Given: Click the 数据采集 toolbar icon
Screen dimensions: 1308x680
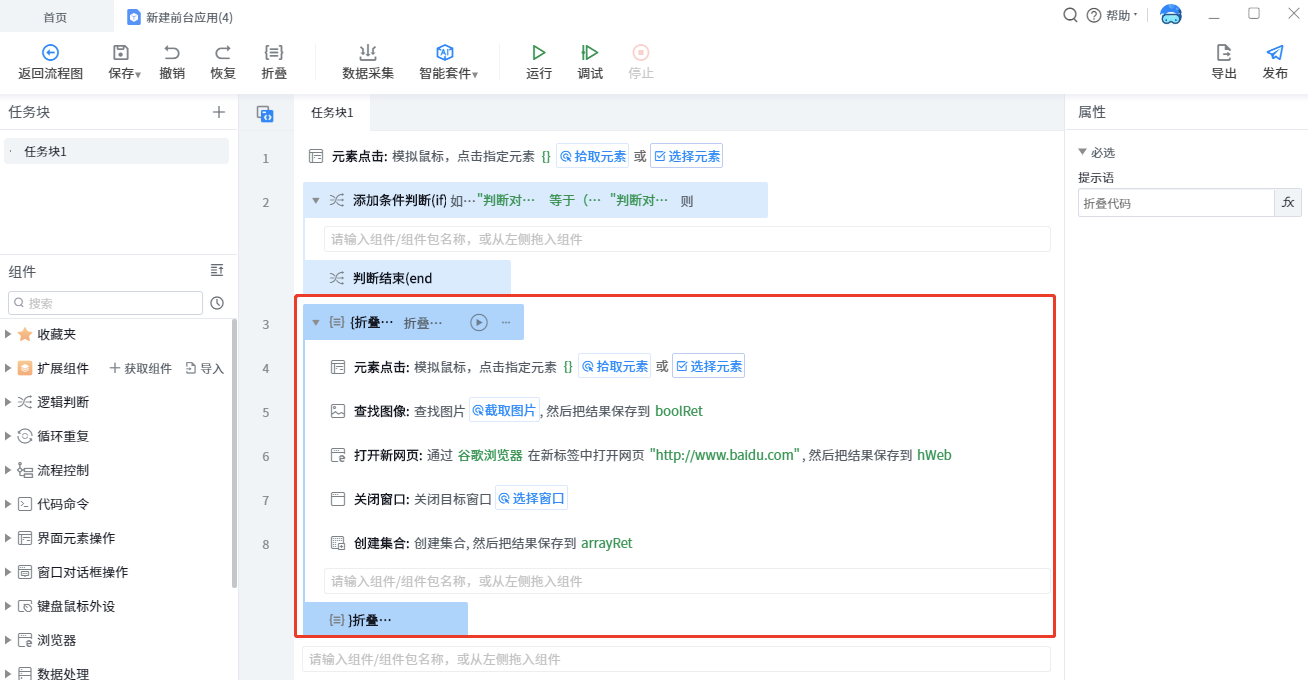Looking at the screenshot, I should coord(368,53).
